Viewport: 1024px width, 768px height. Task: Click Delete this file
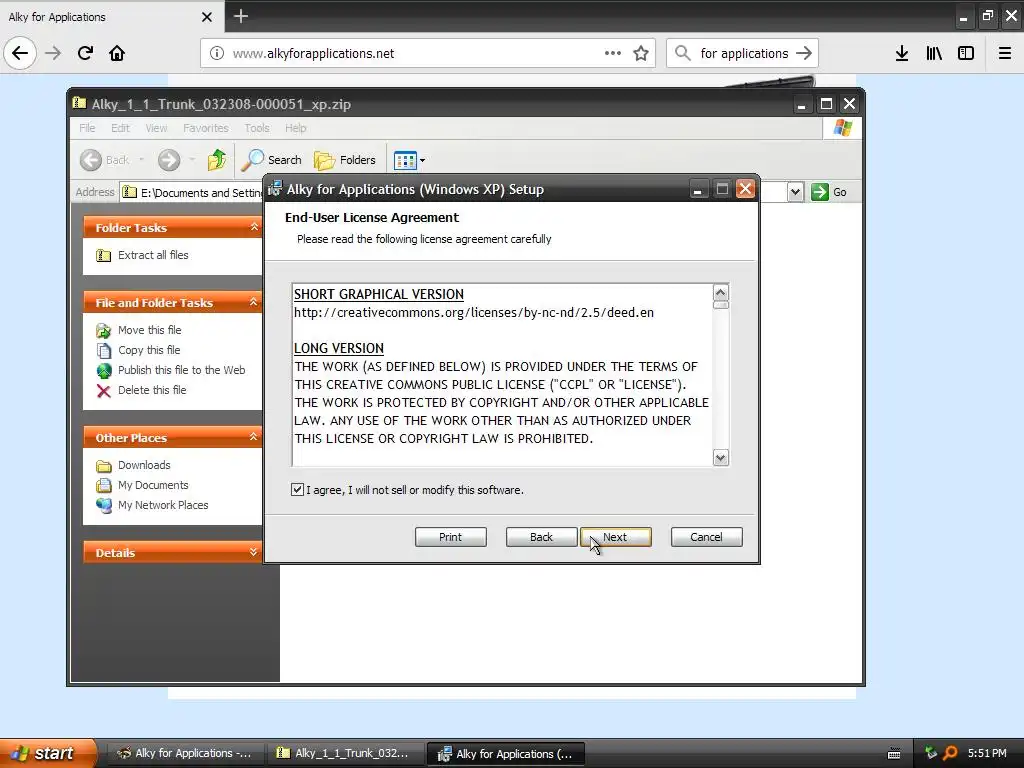141,391
